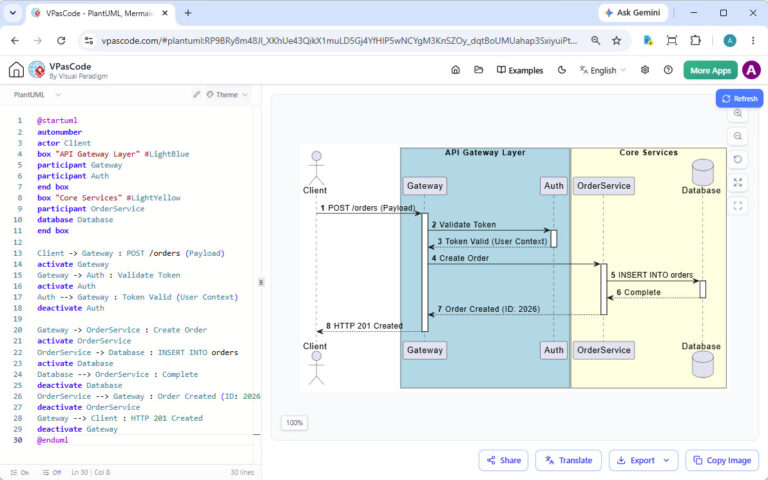Toggle line numbers On in editor status bar
The image size is (768, 480).
(20, 472)
